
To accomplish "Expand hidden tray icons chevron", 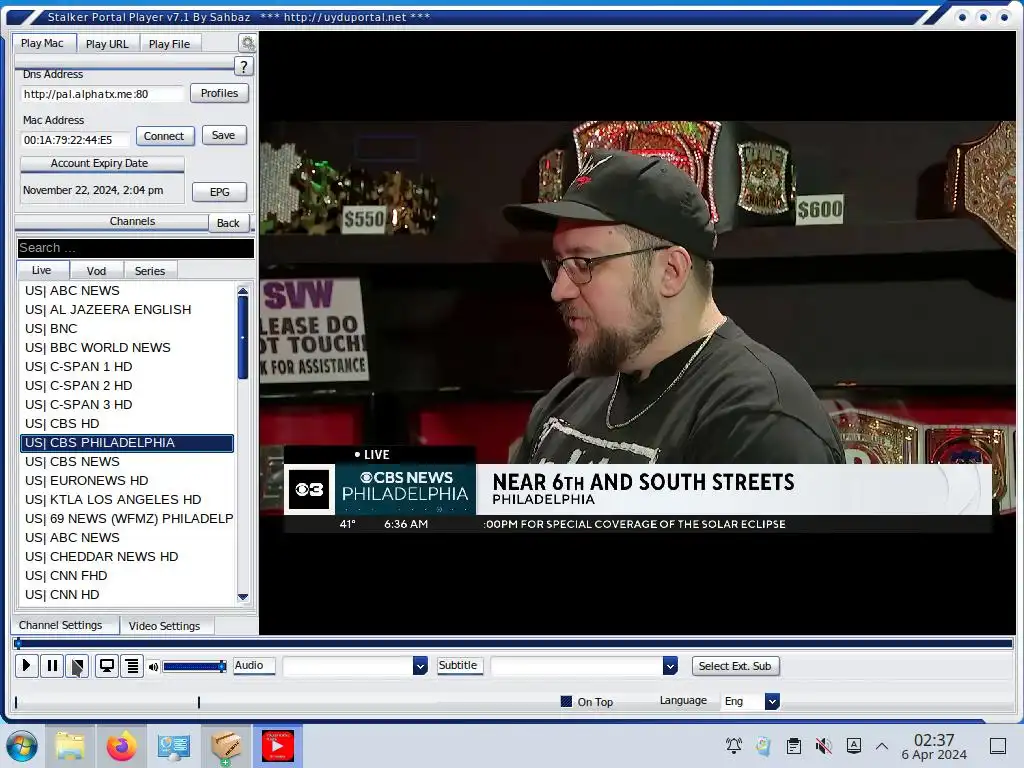I will [x=882, y=745].
